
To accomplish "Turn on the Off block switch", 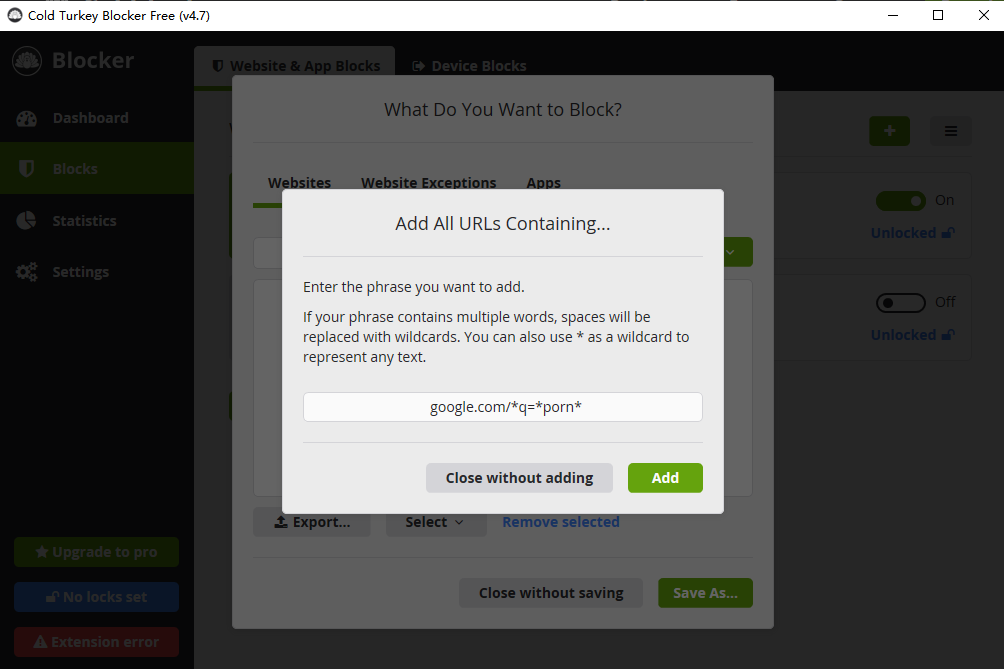I will (901, 303).
